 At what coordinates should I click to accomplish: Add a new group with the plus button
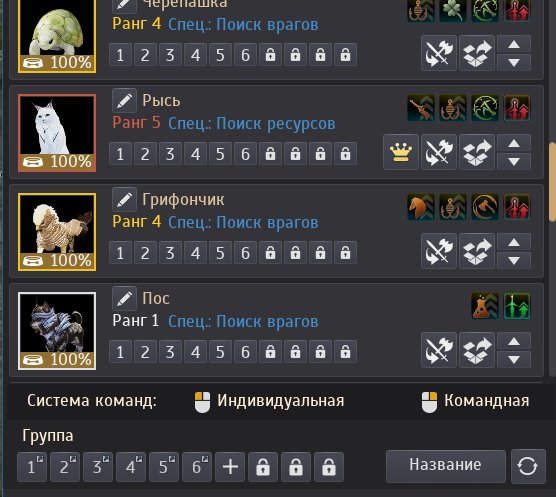pos(230,467)
